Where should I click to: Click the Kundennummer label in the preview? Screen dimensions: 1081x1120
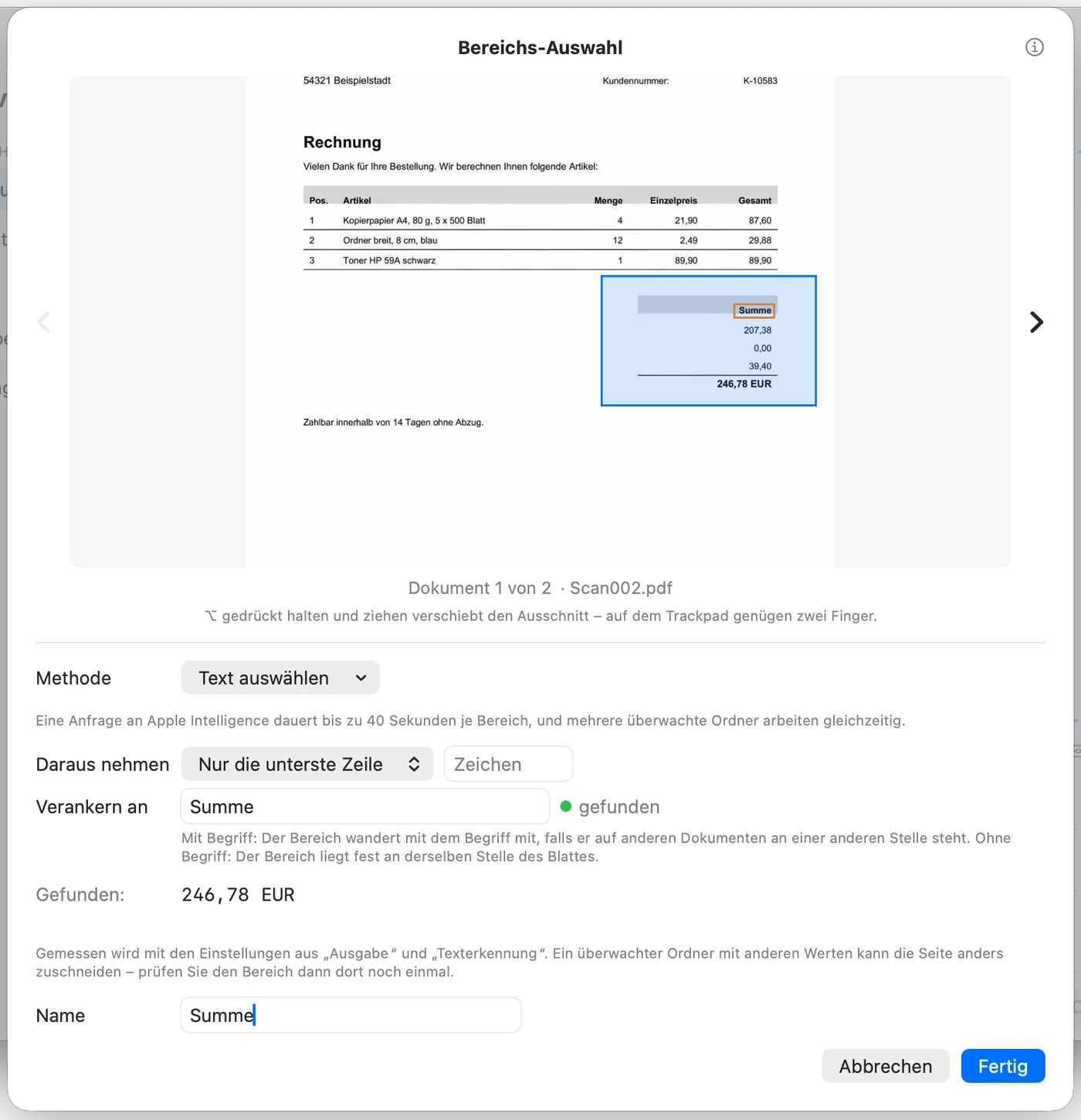[635, 80]
